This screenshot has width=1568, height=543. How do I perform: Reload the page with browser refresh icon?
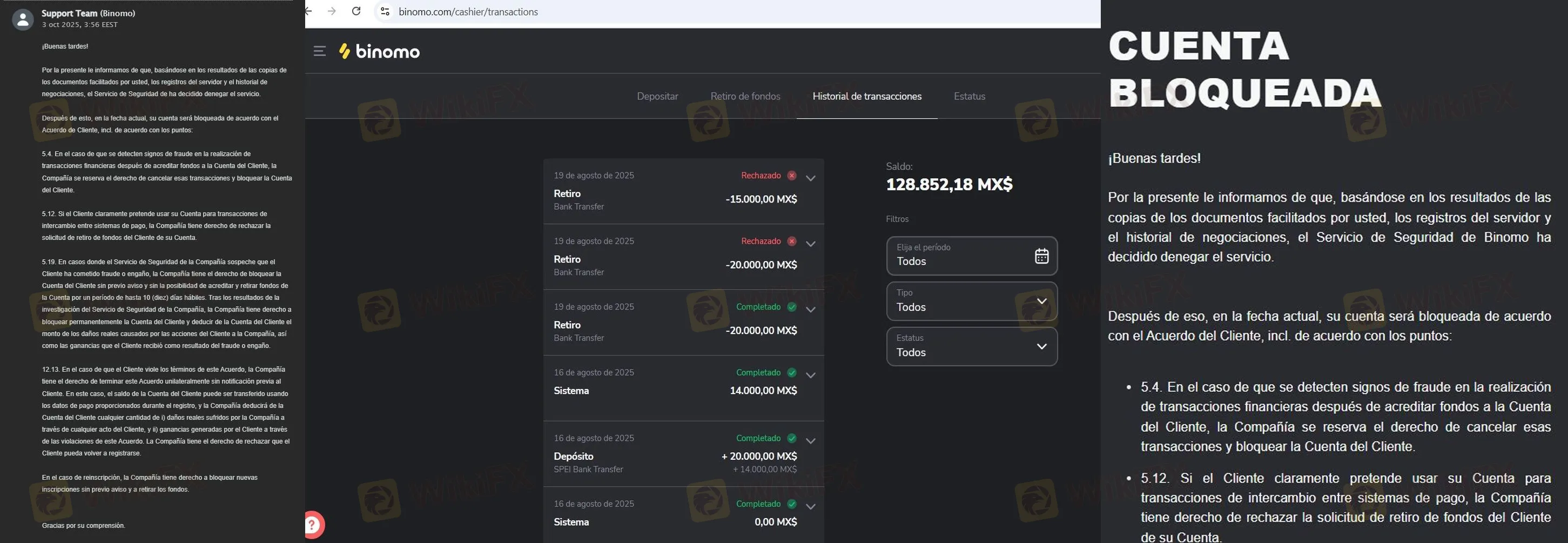(356, 11)
